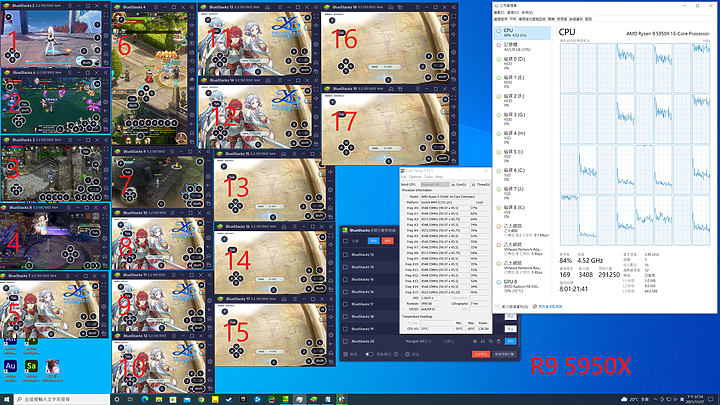Image resolution: width=720 pixels, height=405 pixels.
Task: Click directional pad control in BlueStacks 16 window
Action: [236, 278]
